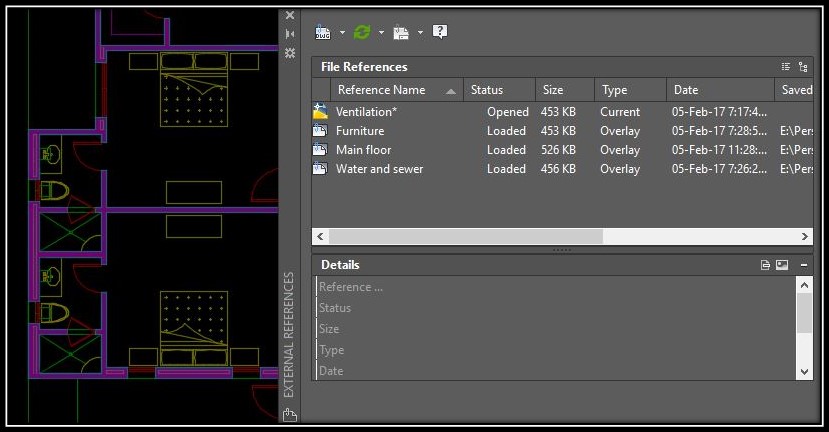Sort by the Date column header
This screenshot has height=432, width=829.
pos(720,90)
